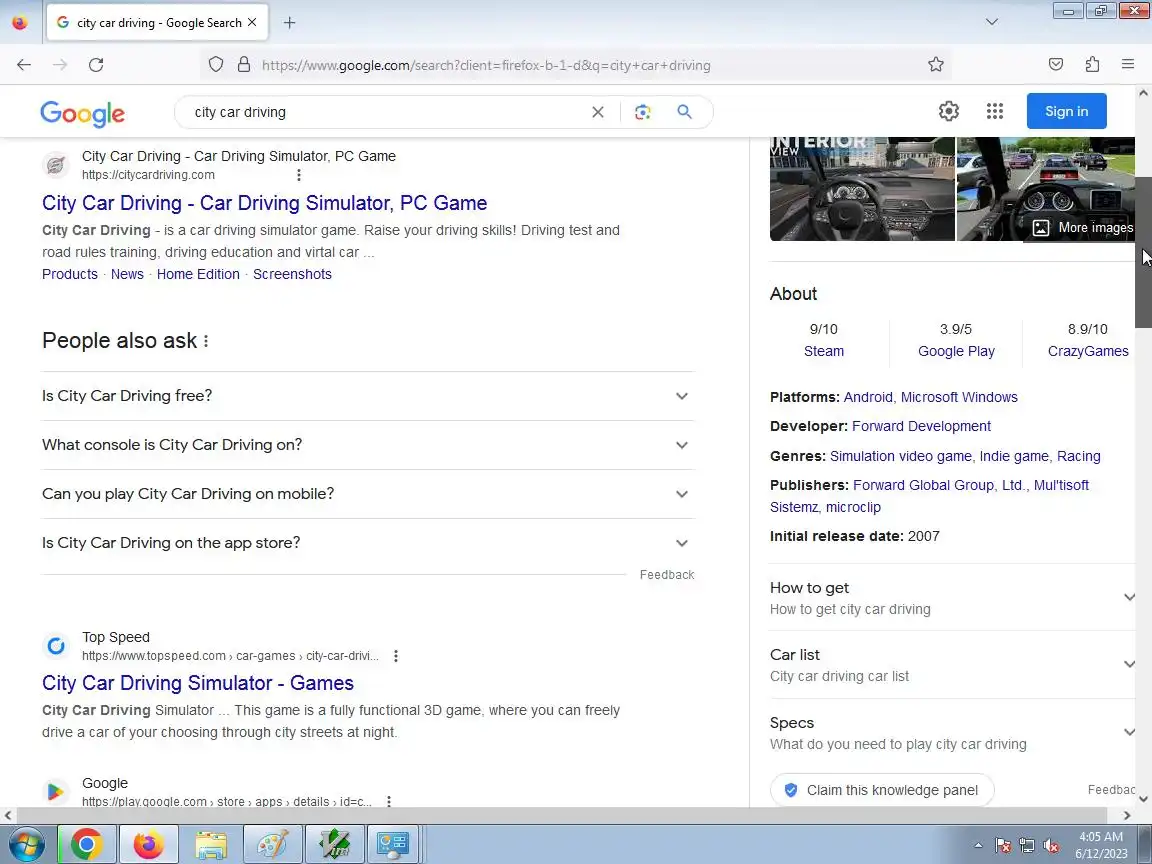Viewport: 1152px width, 864px height.
Task: Click the Firefox address bar URL
Action: 486,65
